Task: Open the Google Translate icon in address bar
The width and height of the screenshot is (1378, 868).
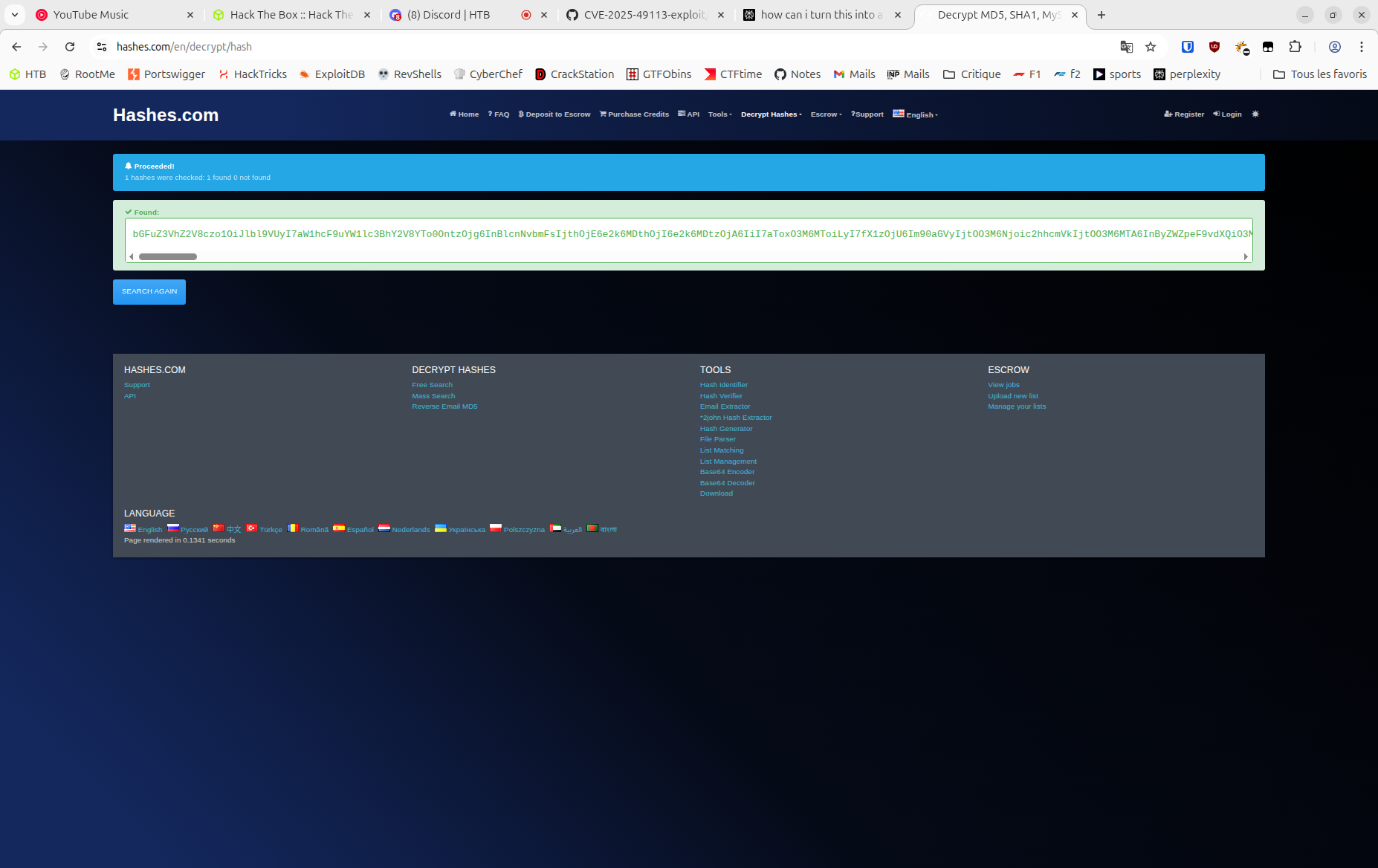Action: [x=1127, y=47]
